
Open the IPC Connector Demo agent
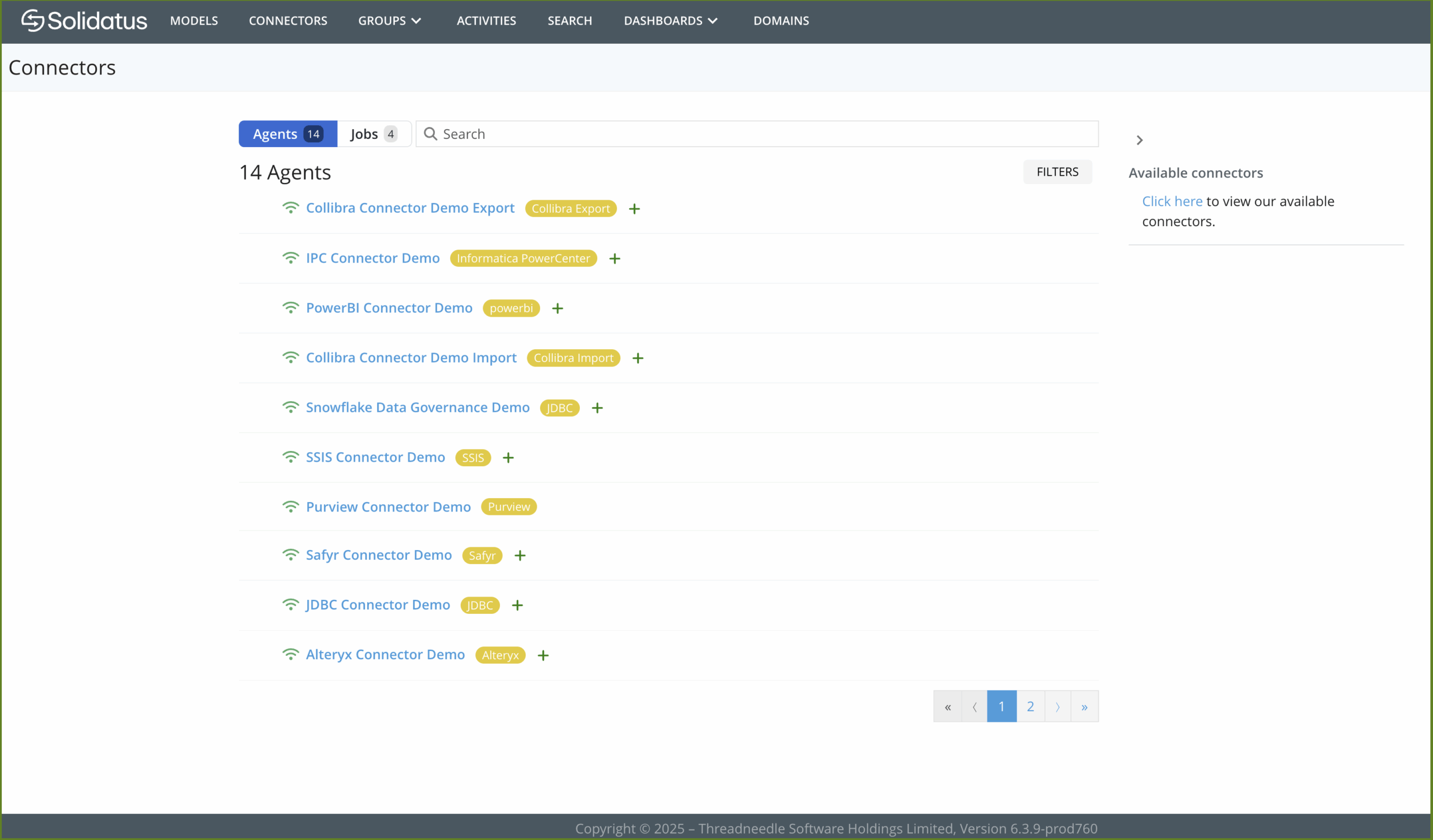coord(373,258)
